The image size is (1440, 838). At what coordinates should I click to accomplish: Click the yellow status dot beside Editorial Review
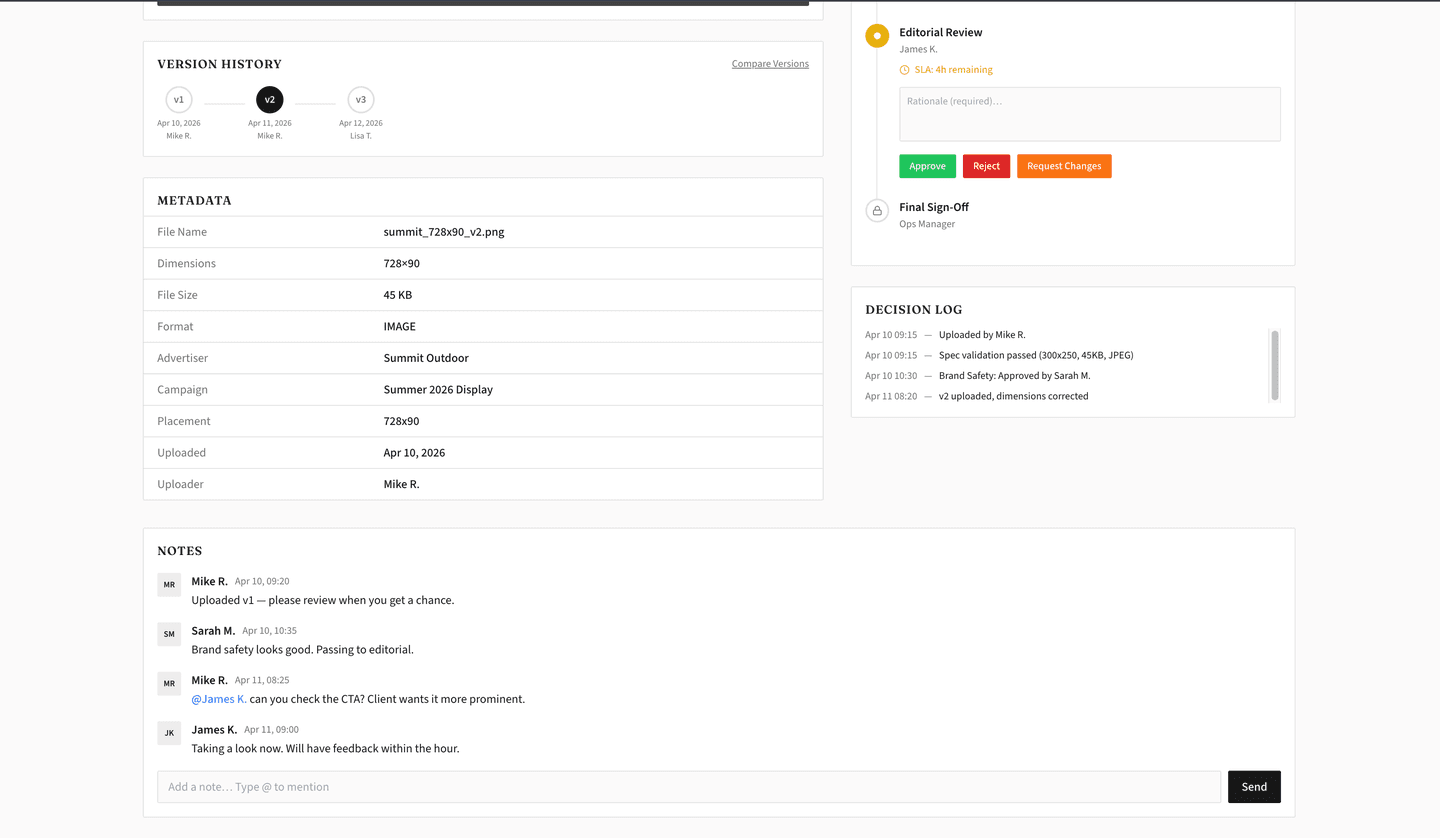[876, 35]
